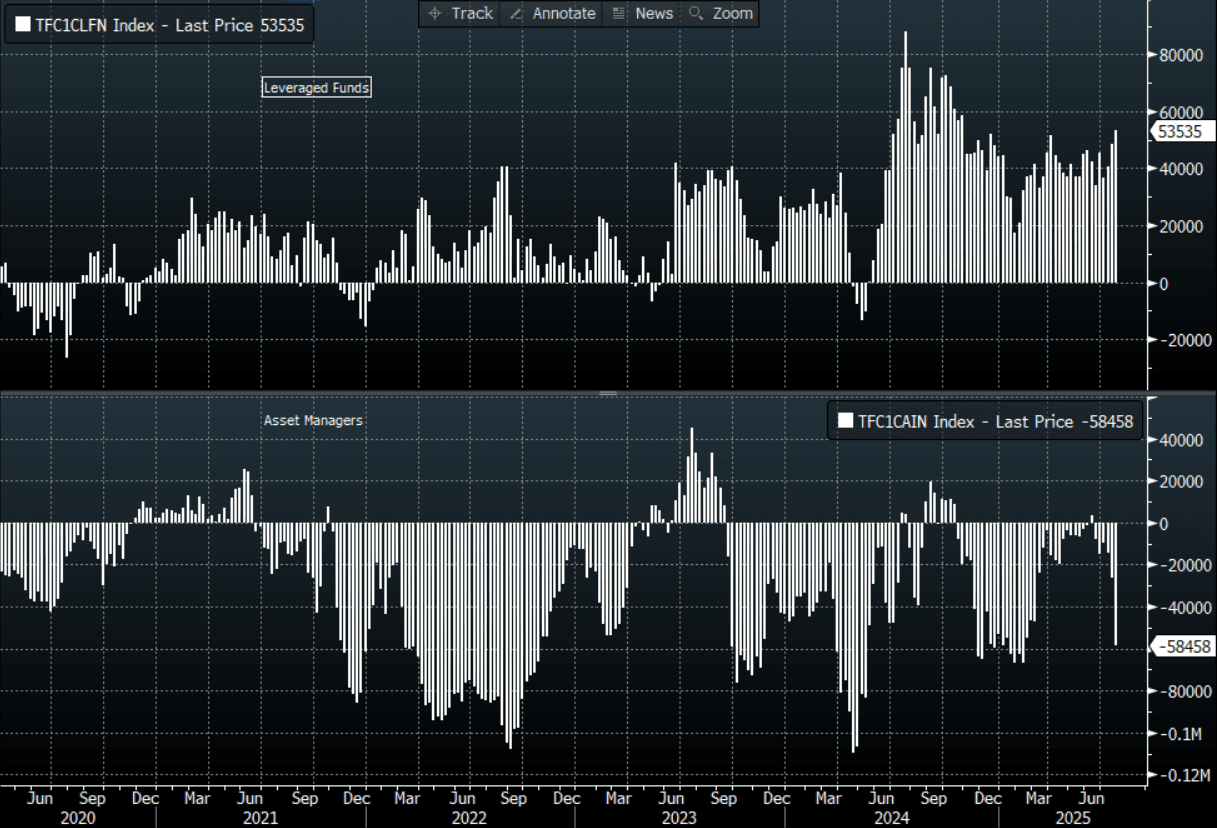Click the -0.12M y-axis label
The height and width of the screenshot is (828, 1217).
[1183, 776]
